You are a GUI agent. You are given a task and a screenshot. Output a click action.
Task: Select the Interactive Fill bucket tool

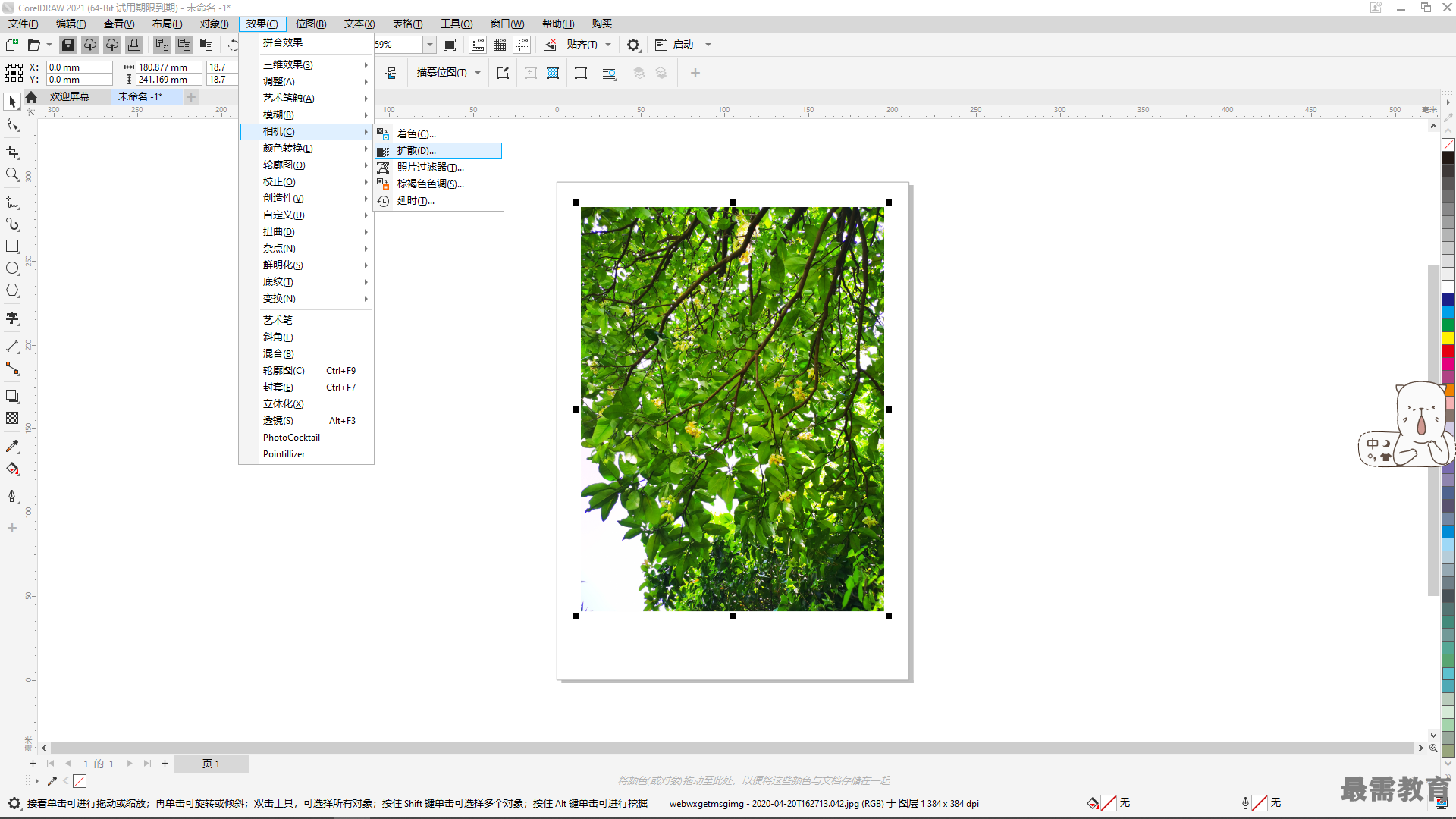pos(12,469)
